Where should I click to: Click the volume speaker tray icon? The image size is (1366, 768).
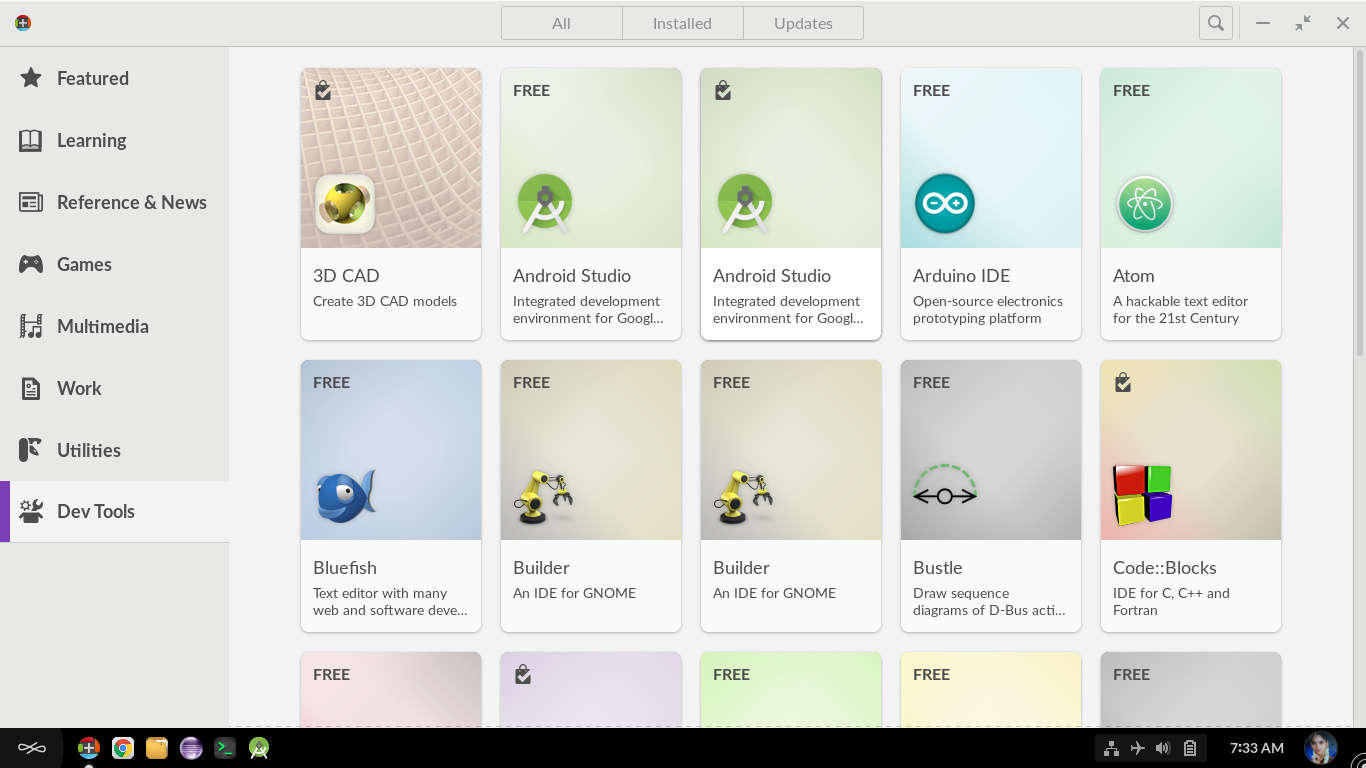(1163, 748)
